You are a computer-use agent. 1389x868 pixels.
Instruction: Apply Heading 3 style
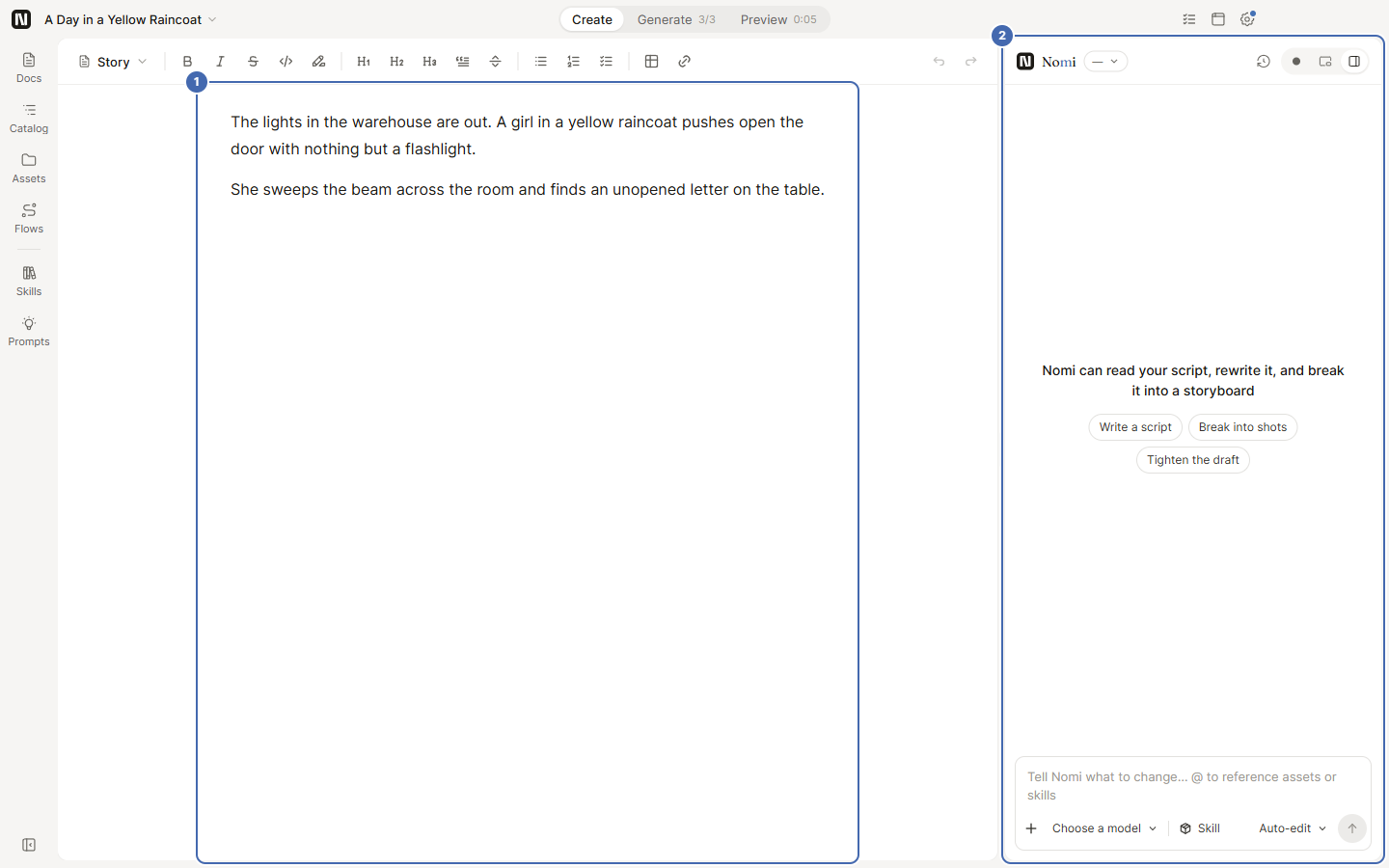coord(429,62)
